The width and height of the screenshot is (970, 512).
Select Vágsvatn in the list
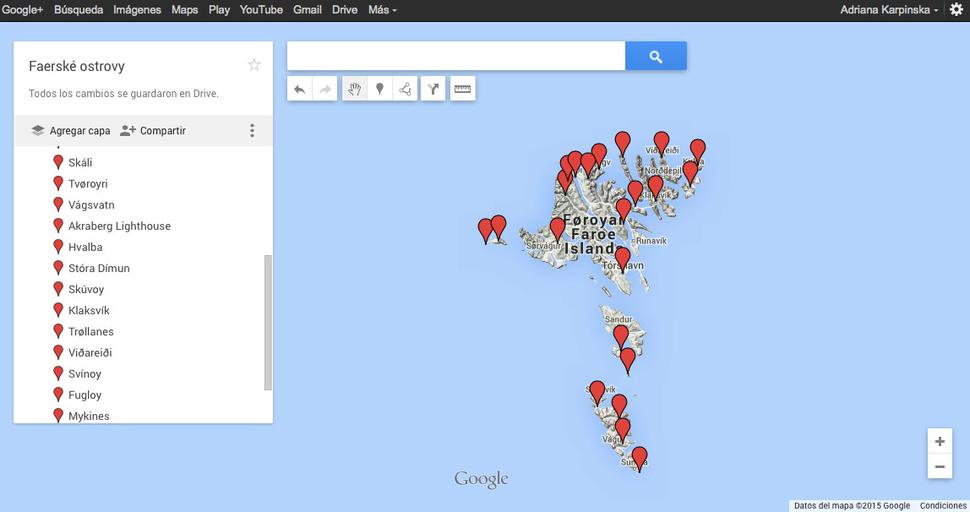[91, 205]
